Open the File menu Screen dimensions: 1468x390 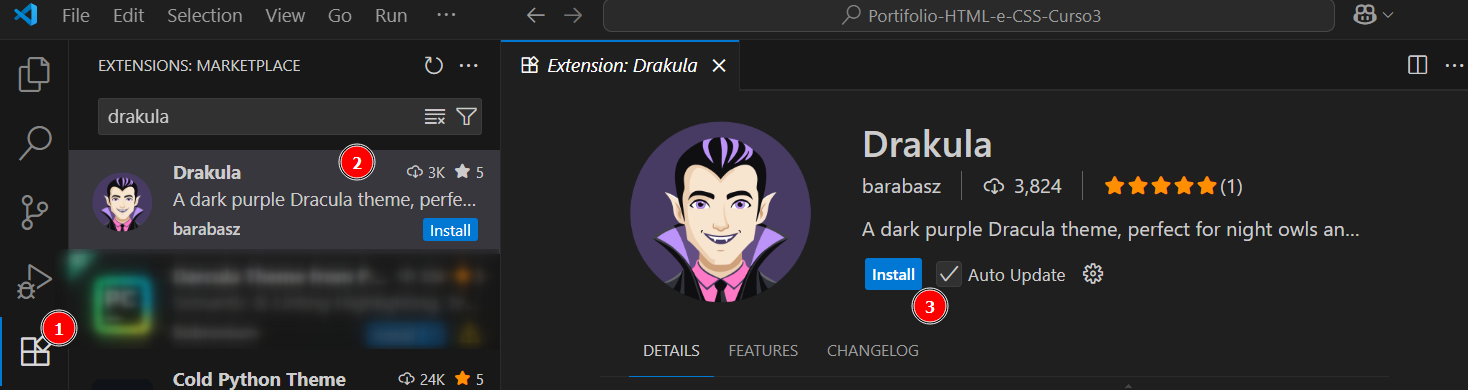click(75, 16)
